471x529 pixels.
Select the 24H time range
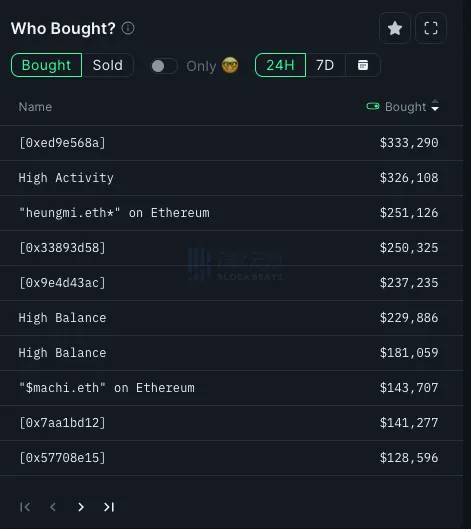click(280, 65)
